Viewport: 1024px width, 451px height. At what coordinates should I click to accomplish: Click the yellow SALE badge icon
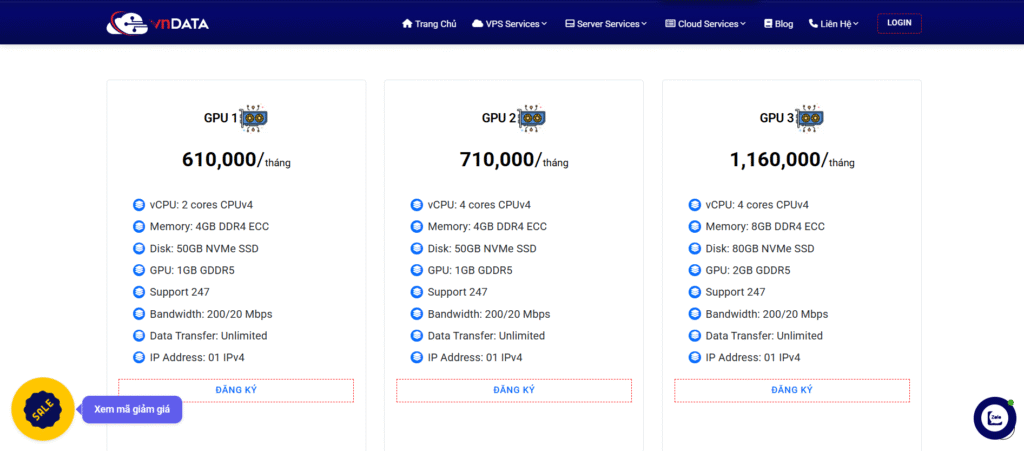point(43,409)
